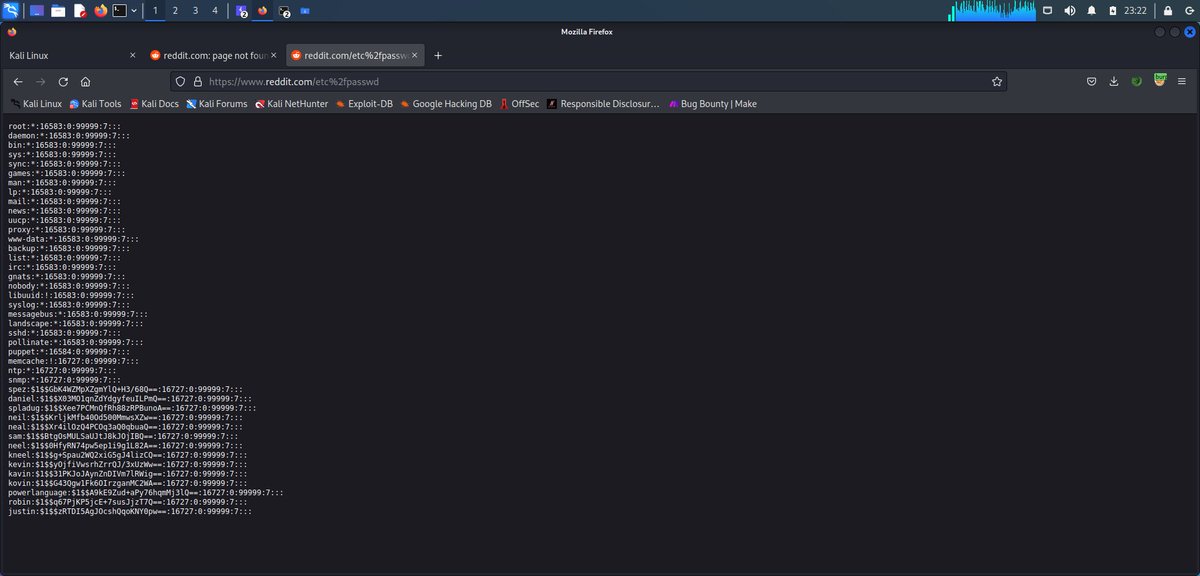Click the 23:22 clock
Image resolution: width=1200 pixels, height=576 pixels.
pyautogui.click(x=1135, y=11)
